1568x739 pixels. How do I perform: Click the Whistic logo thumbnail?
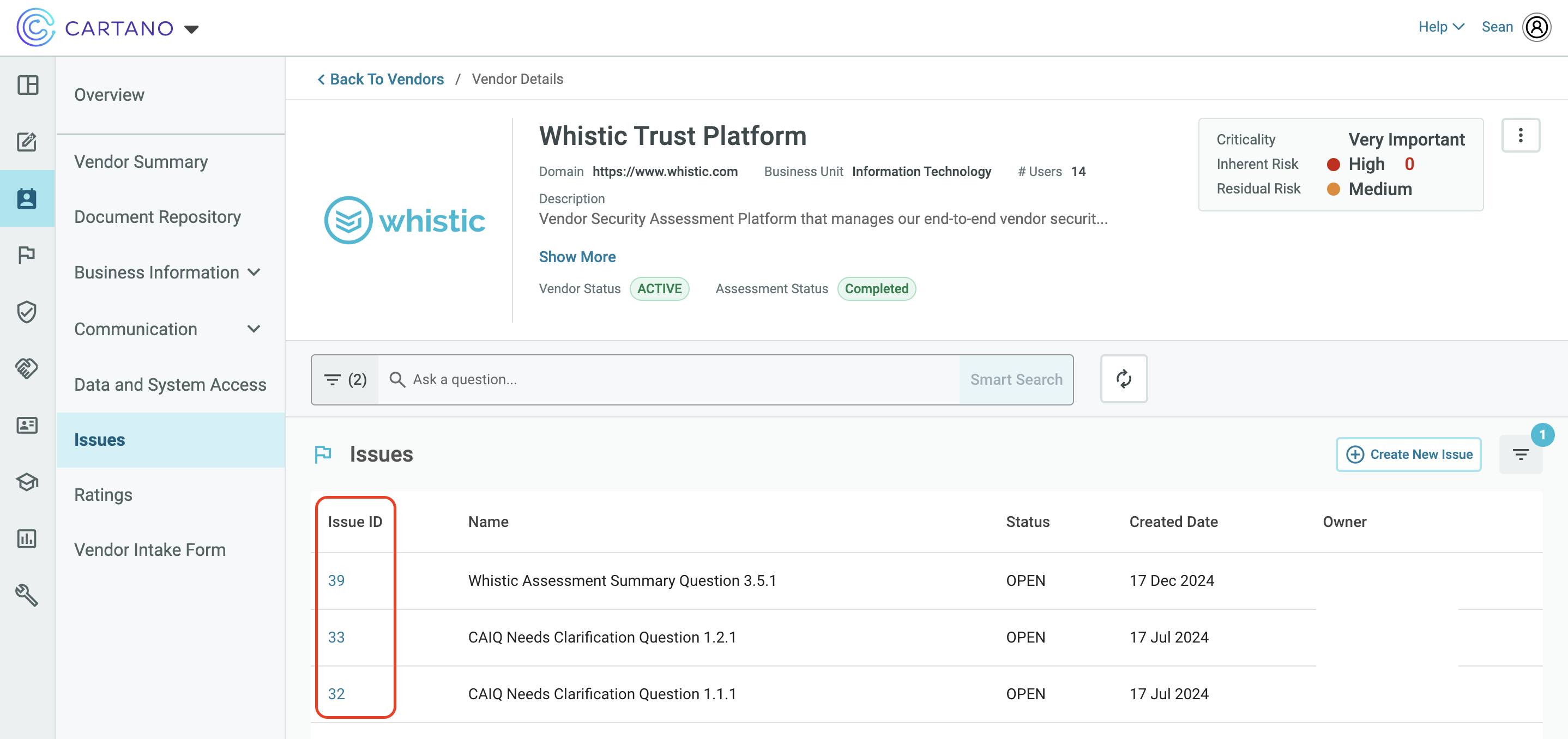[x=405, y=220]
